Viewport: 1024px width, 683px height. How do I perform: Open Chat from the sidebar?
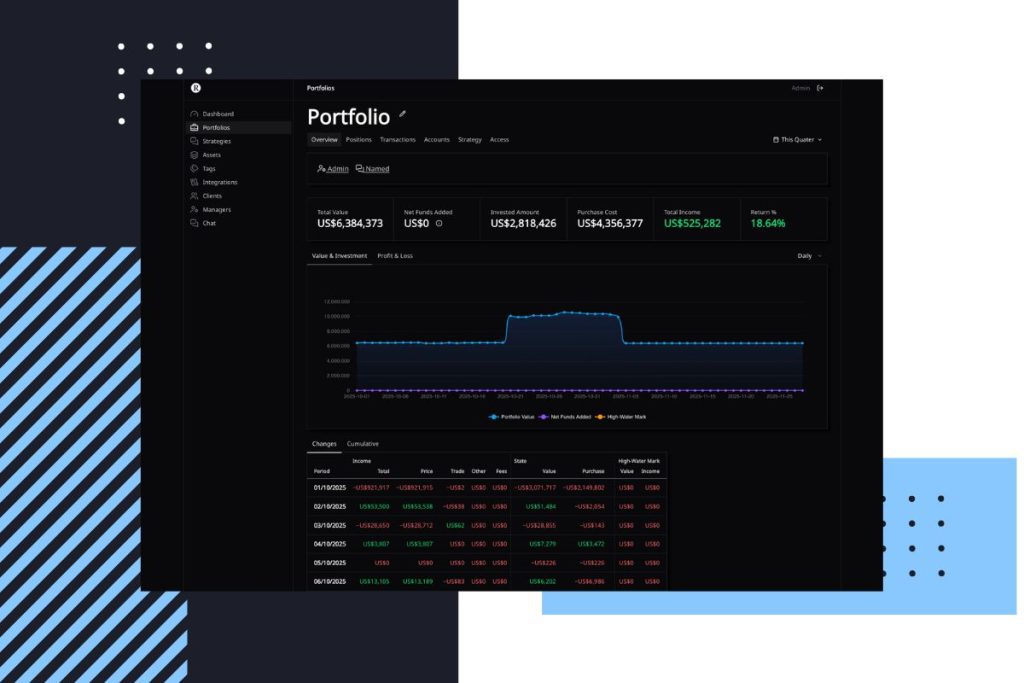pyautogui.click(x=209, y=223)
